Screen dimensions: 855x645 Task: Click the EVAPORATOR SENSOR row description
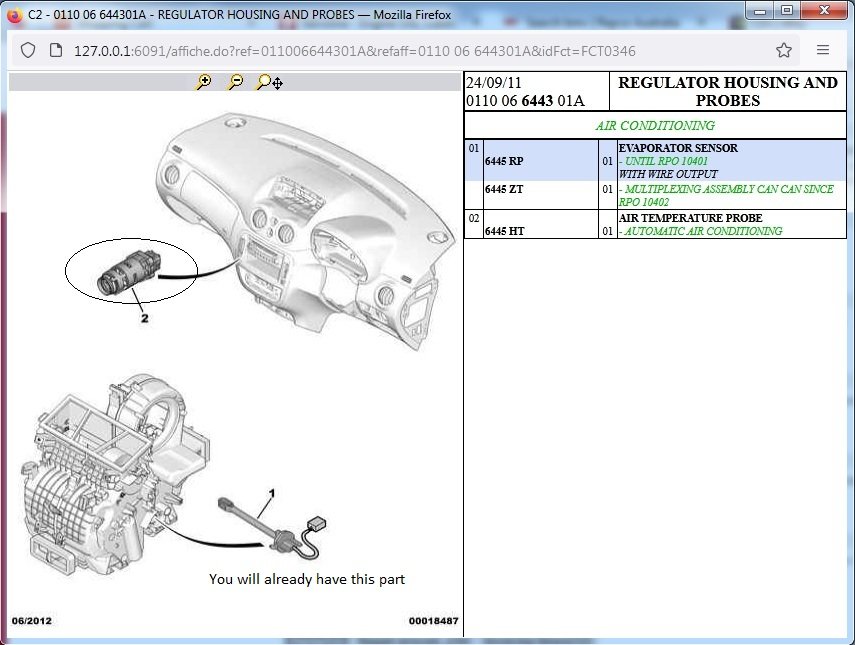tap(678, 148)
